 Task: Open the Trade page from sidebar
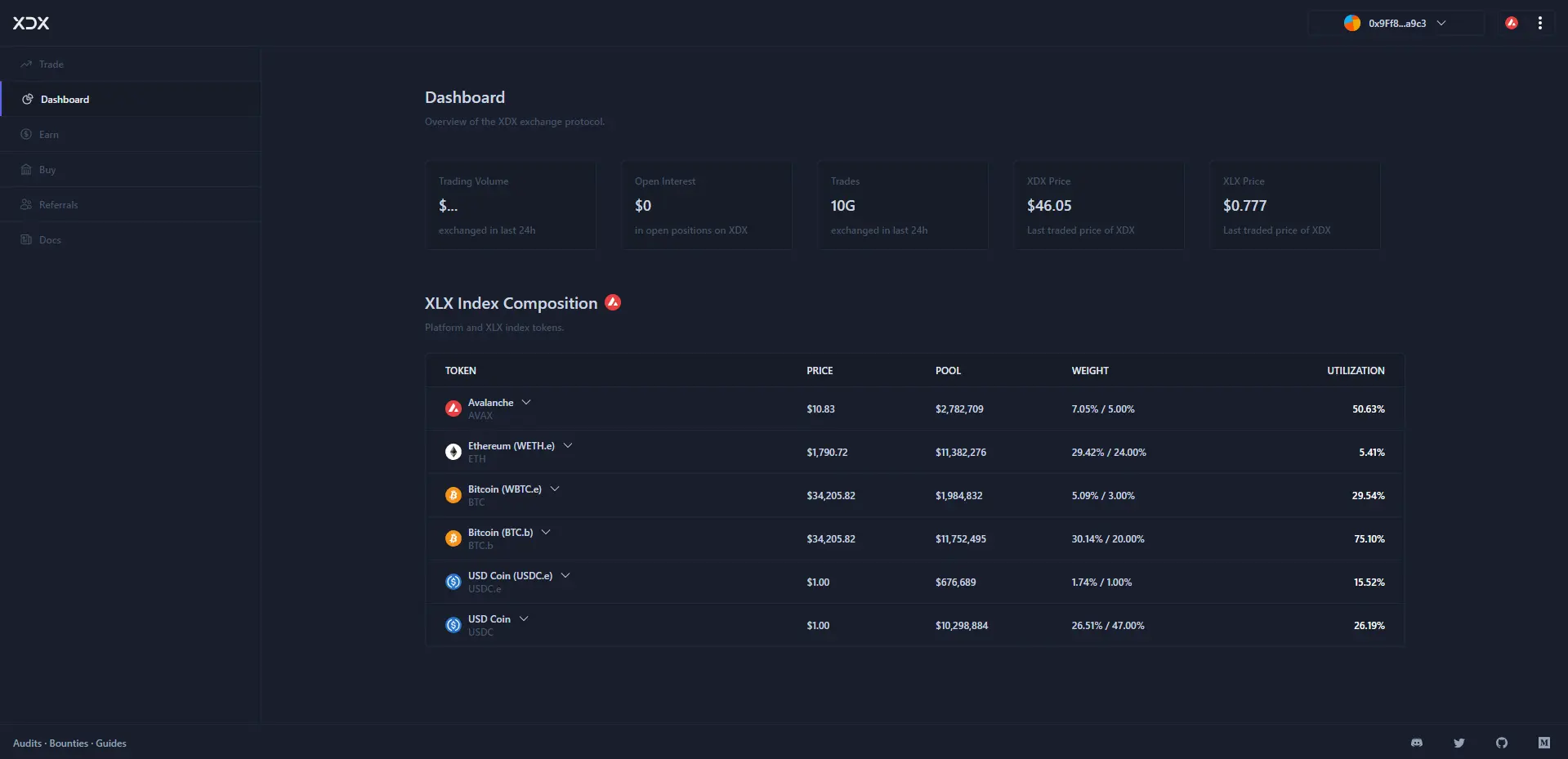tap(131, 64)
